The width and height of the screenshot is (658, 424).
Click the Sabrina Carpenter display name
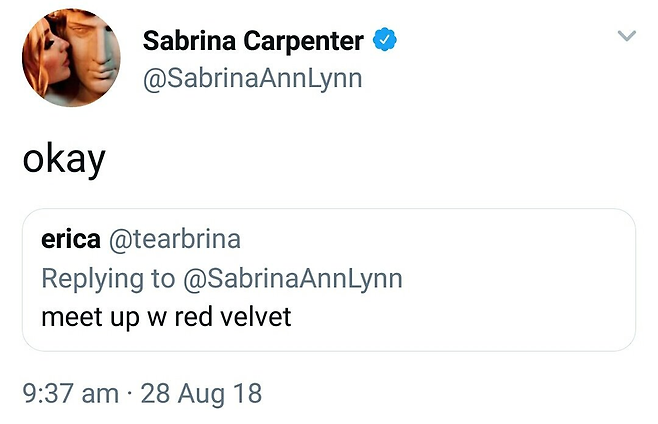click(254, 41)
